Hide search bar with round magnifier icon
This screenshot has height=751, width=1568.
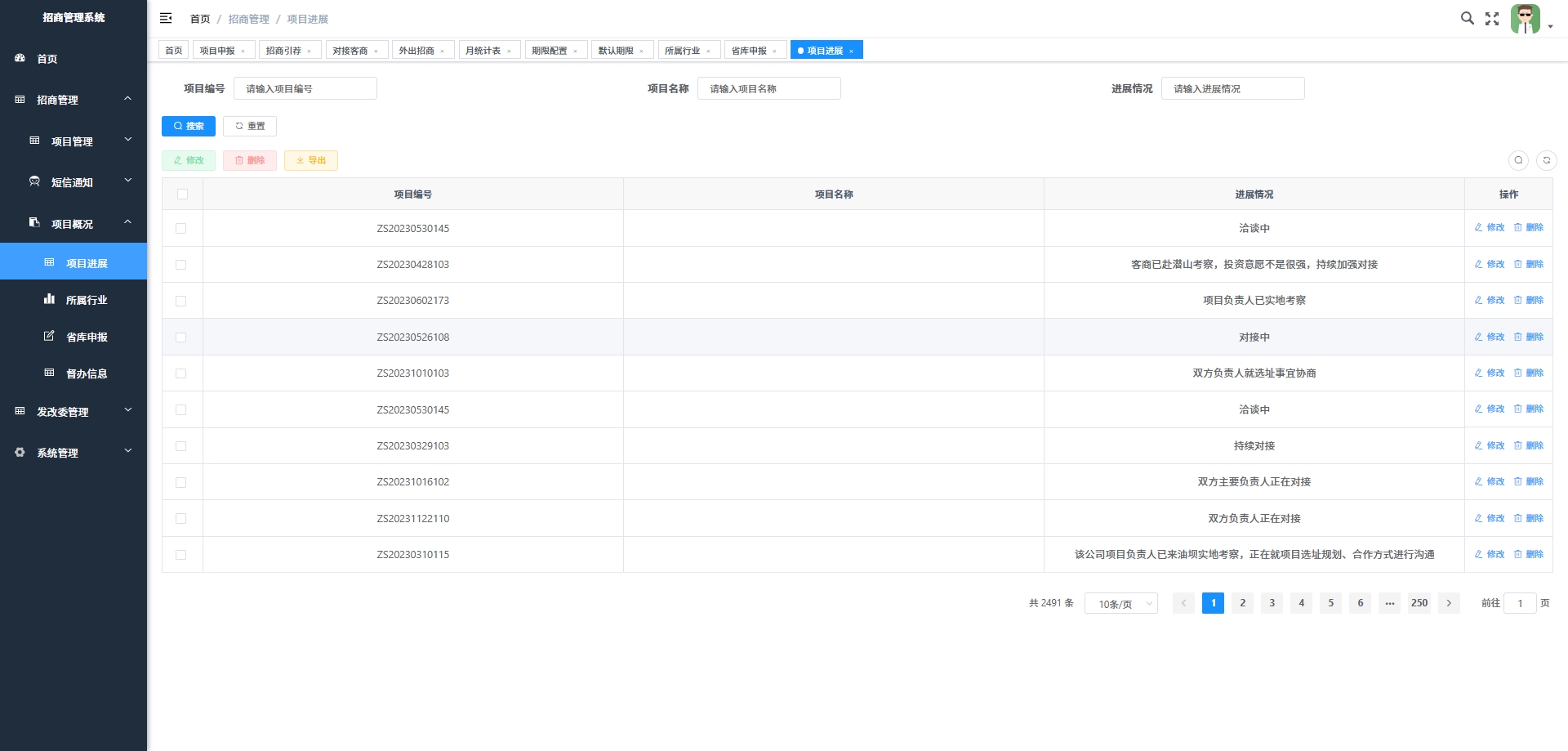coord(1518,160)
